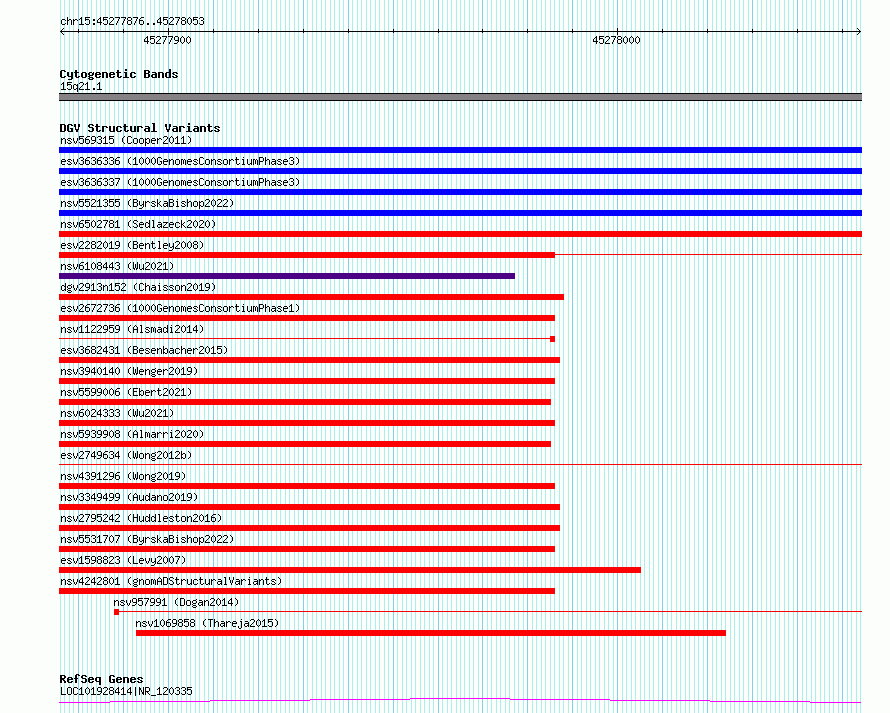This screenshot has height=713, width=890.
Task: Click nsv5939908 (Almarri2020) label
Action: (x=132, y=434)
